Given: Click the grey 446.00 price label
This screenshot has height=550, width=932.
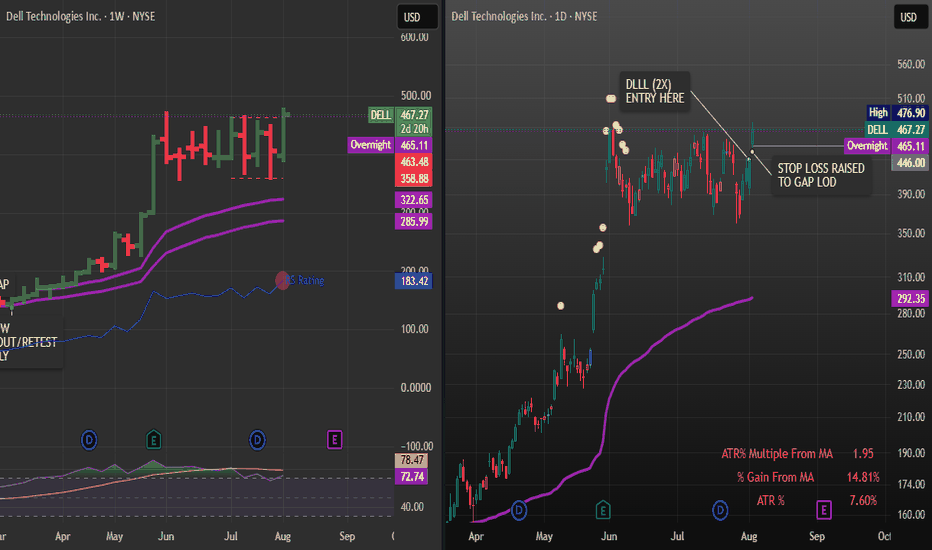Looking at the screenshot, I should point(910,162).
